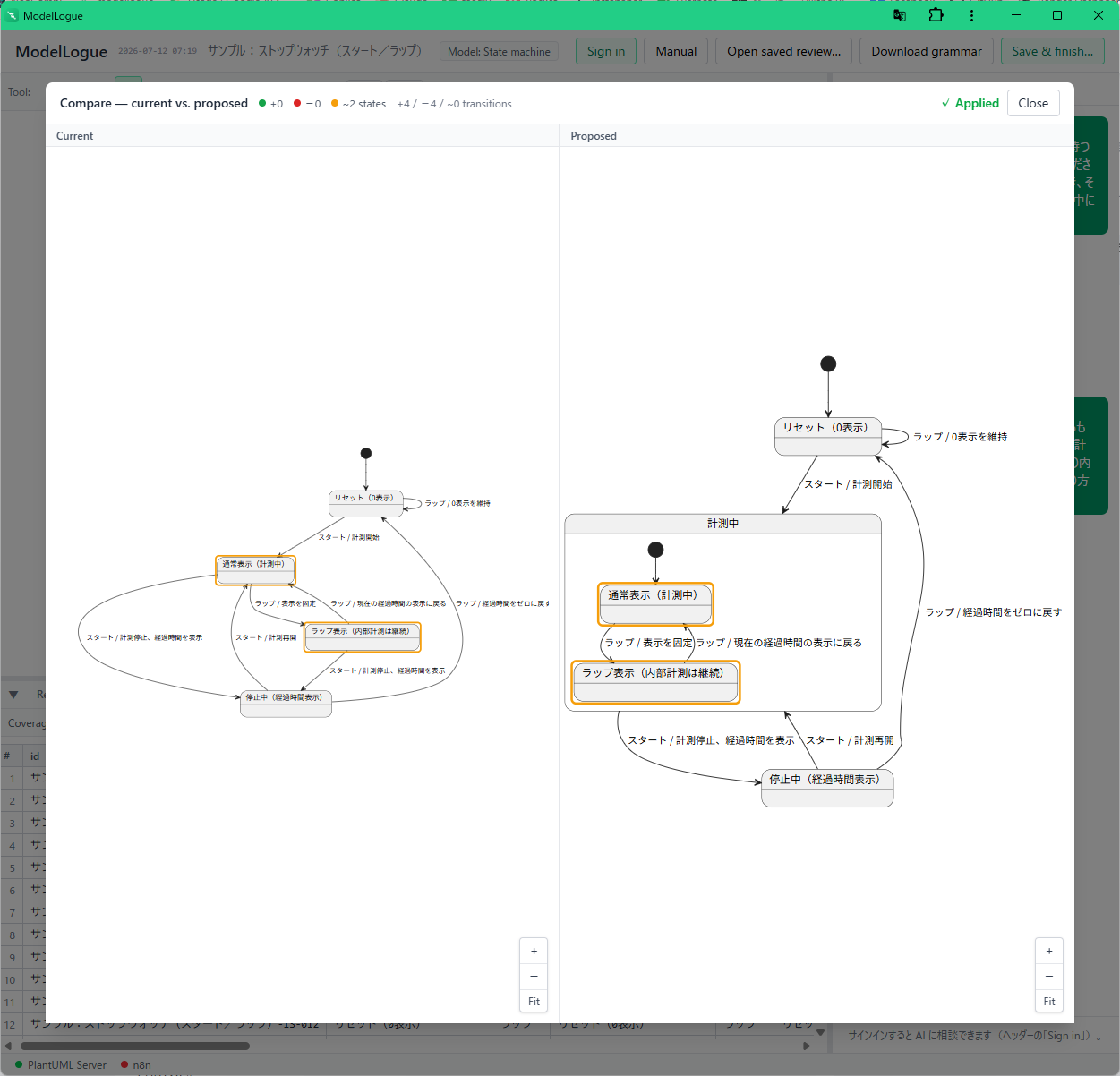Select the 通常表示 state in Current diagram
This screenshot has width=1120, height=1076.
(x=255, y=570)
